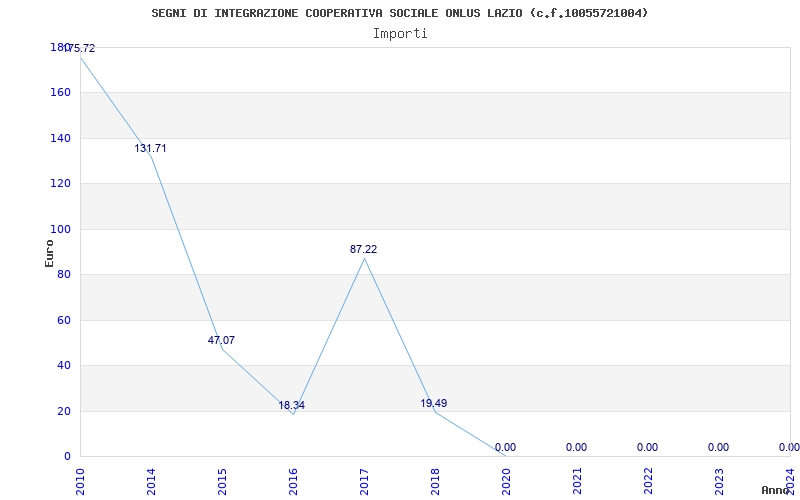Select the 47.07 data point label
This screenshot has width=800, height=500.
[221, 340]
